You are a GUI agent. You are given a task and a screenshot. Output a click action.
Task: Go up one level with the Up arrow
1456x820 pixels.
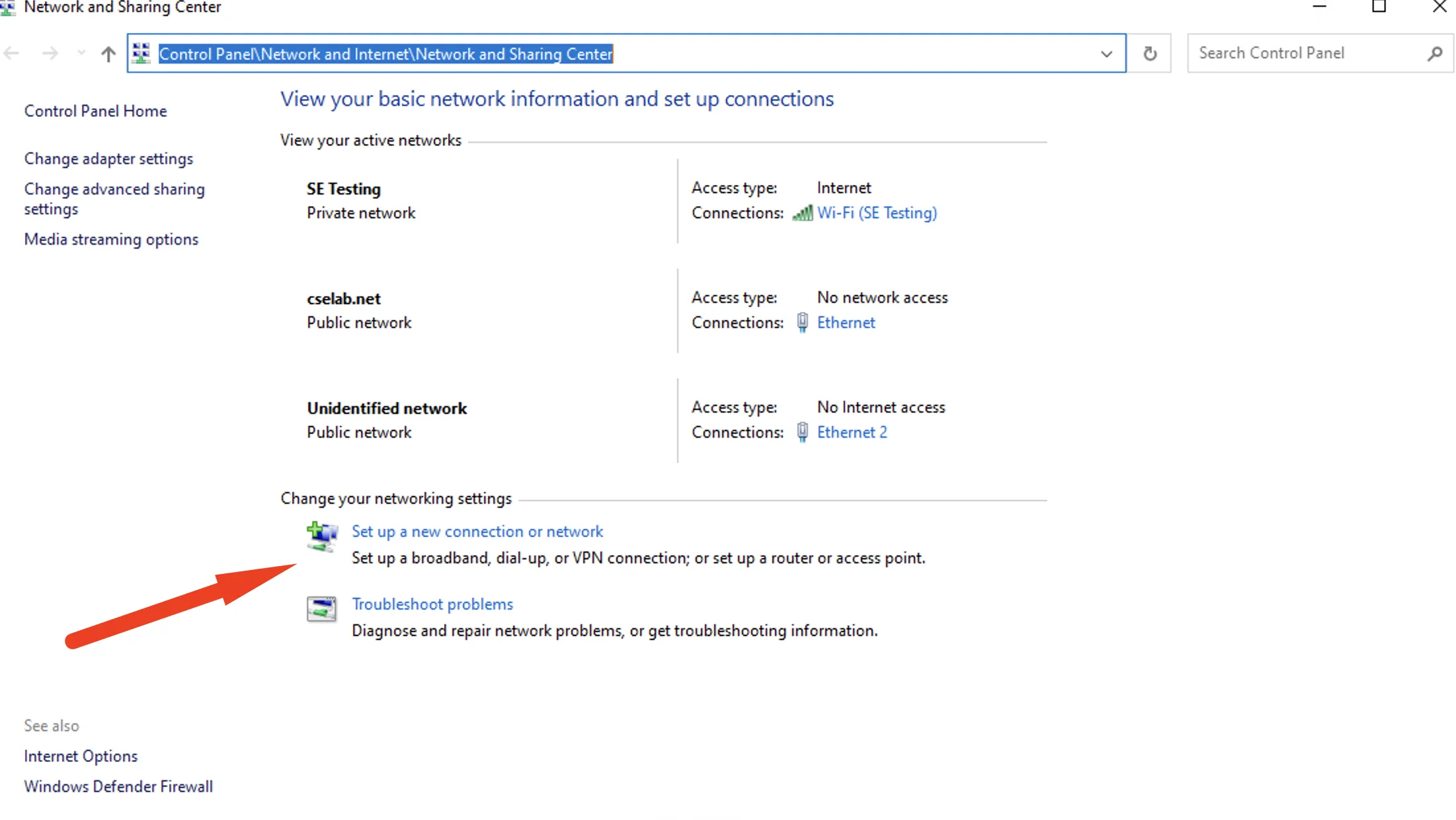pyautogui.click(x=108, y=54)
